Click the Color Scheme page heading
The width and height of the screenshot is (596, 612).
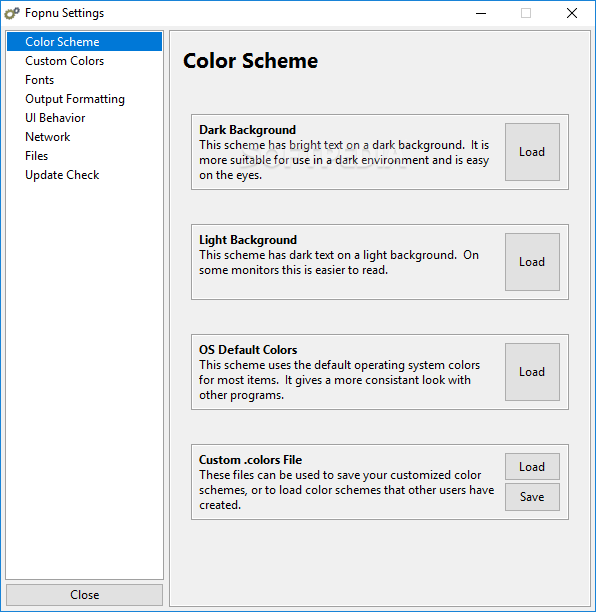pyautogui.click(x=251, y=61)
